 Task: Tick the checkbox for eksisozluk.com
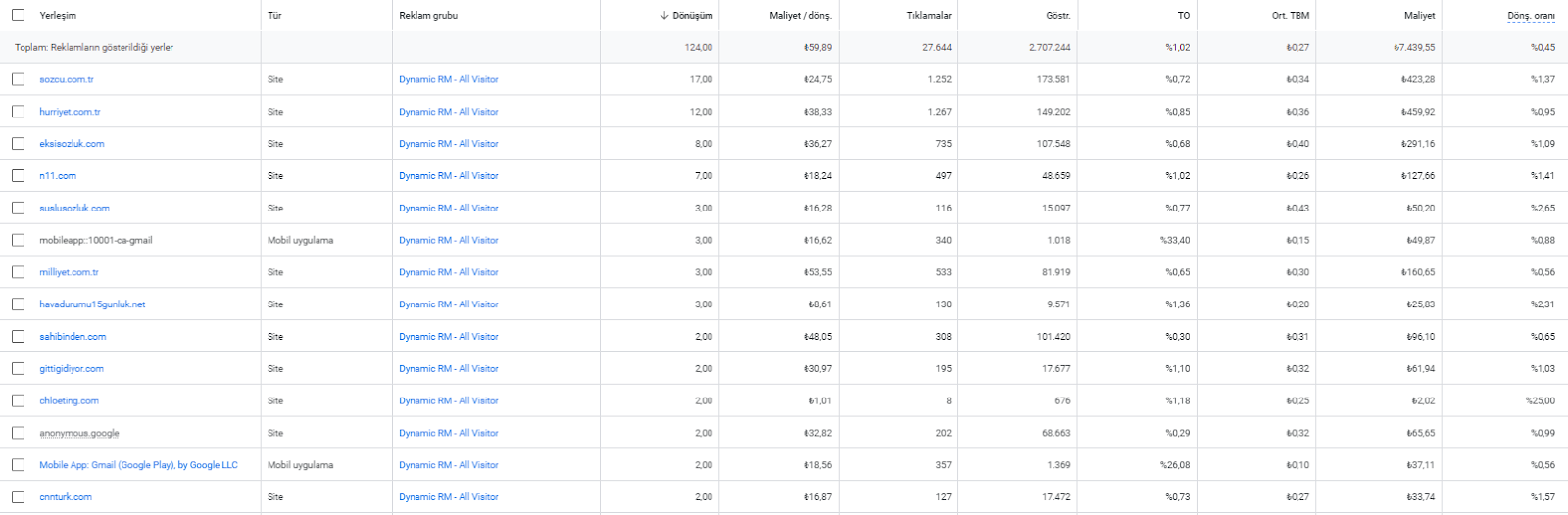[18, 144]
